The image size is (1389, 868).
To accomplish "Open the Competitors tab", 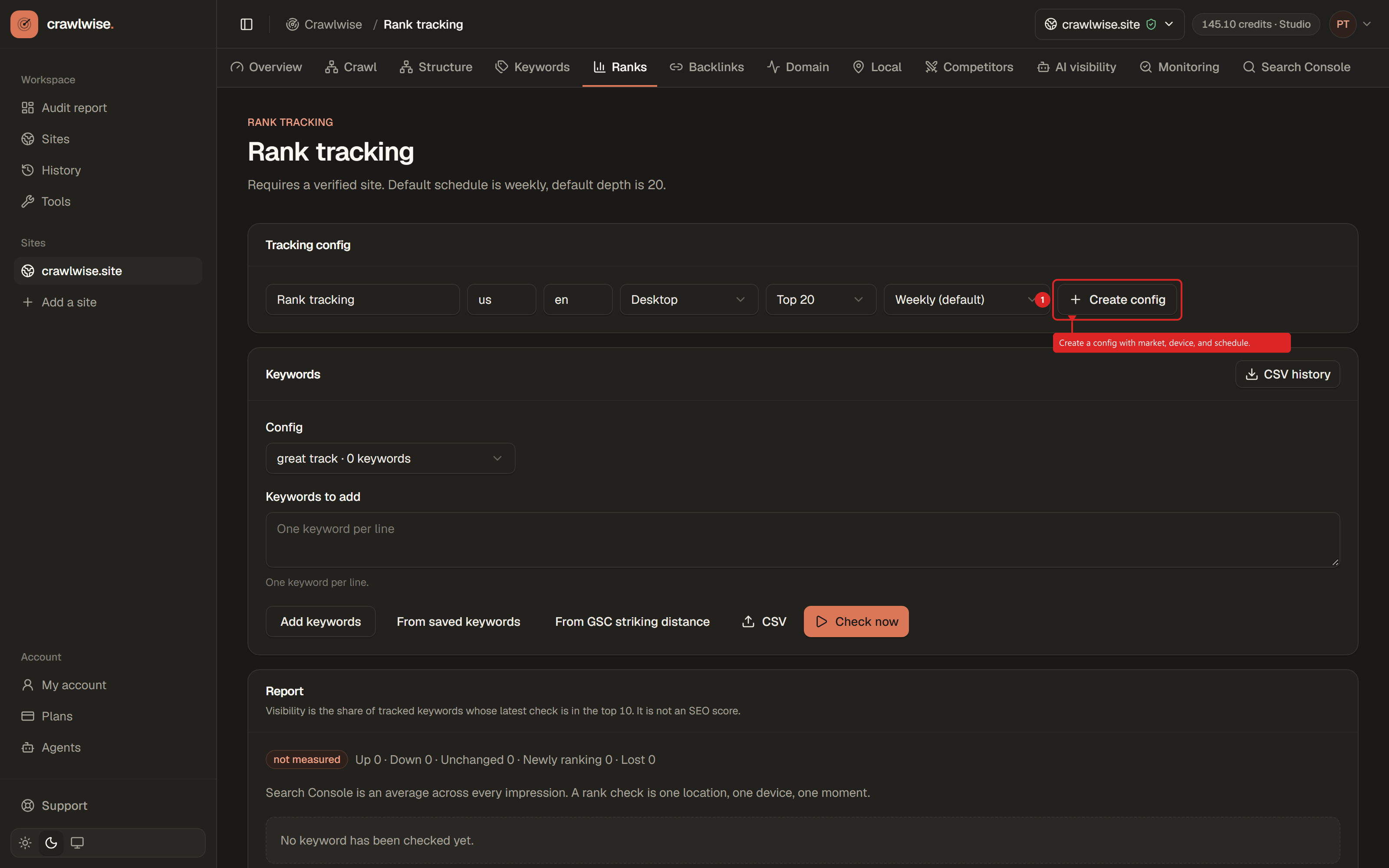I will (969, 67).
